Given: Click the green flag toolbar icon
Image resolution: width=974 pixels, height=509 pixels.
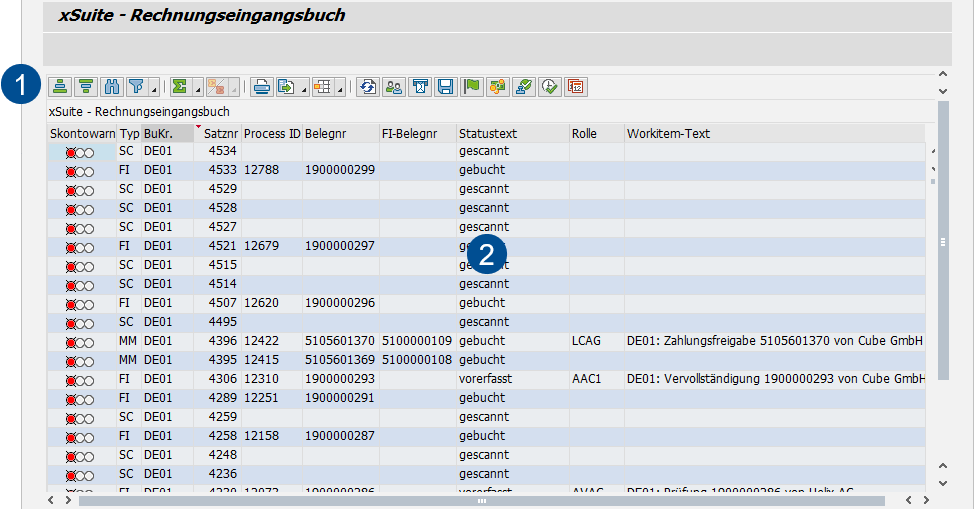Looking at the screenshot, I should 472,87.
